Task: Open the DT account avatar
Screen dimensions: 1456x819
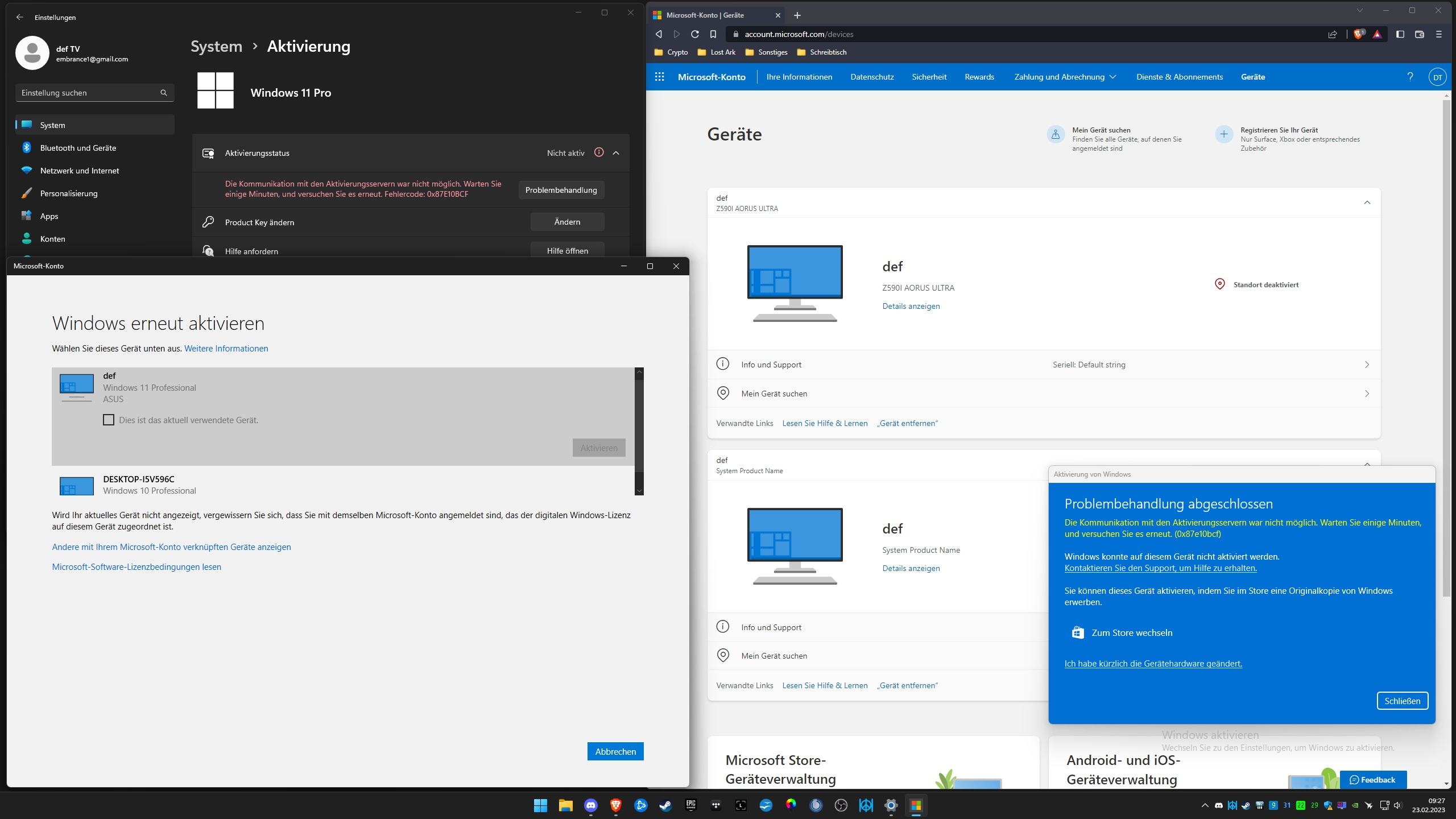Action: [x=1437, y=77]
